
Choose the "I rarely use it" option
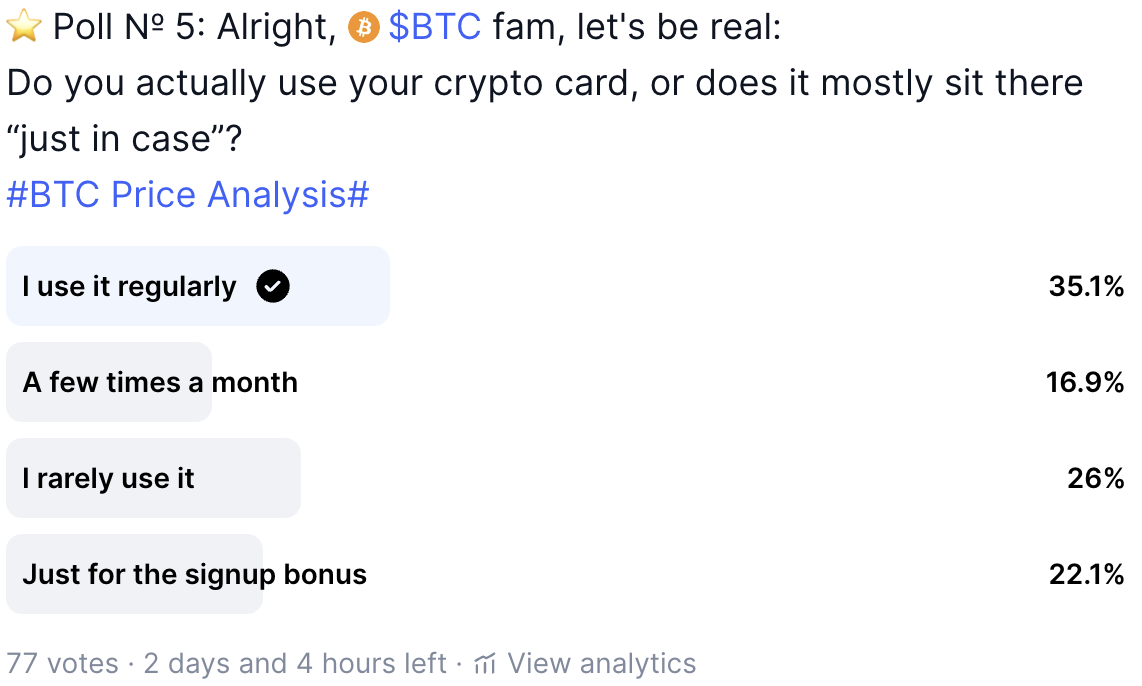pyautogui.click(x=108, y=479)
